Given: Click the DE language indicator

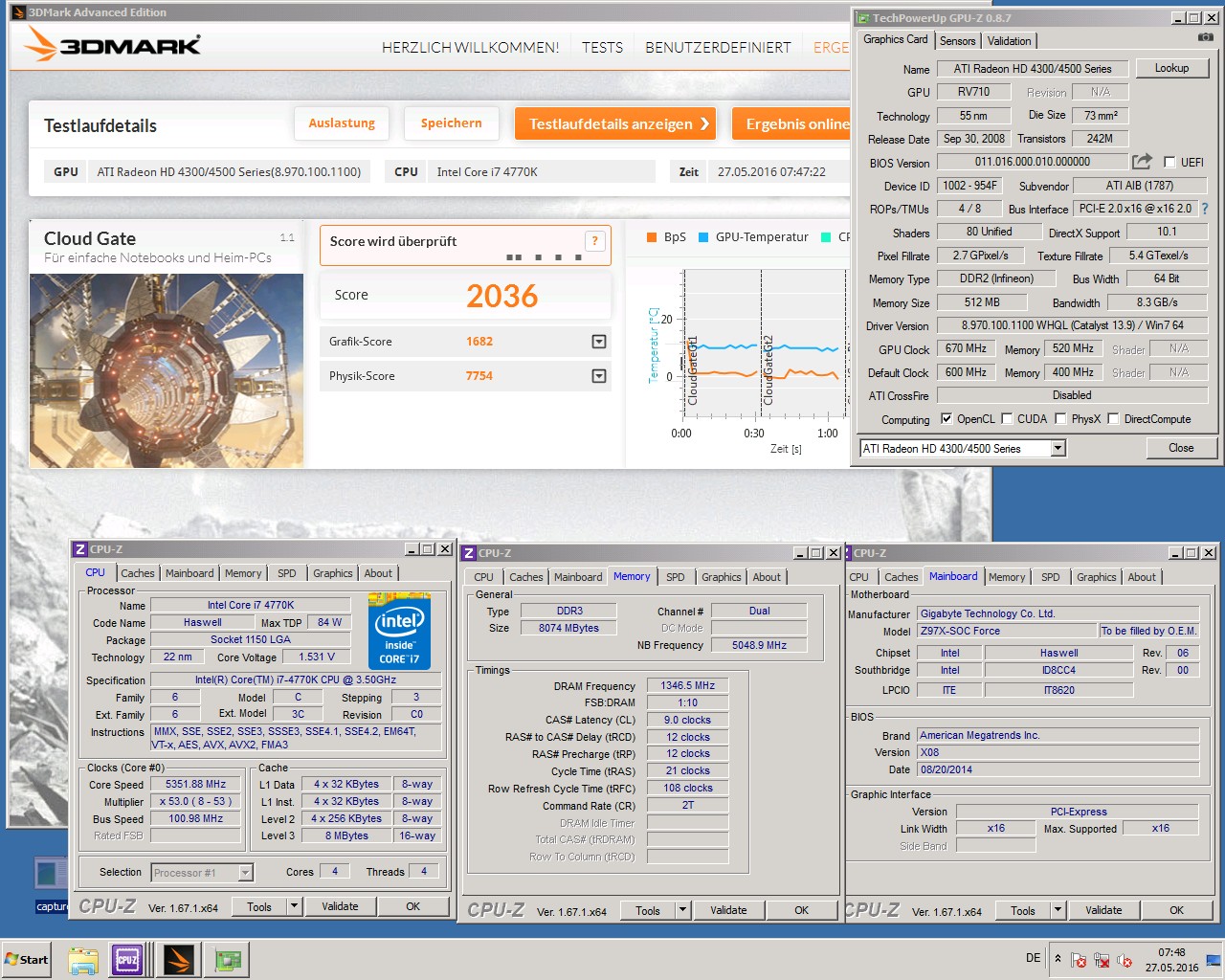Looking at the screenshot, I should pos(1033,957).
